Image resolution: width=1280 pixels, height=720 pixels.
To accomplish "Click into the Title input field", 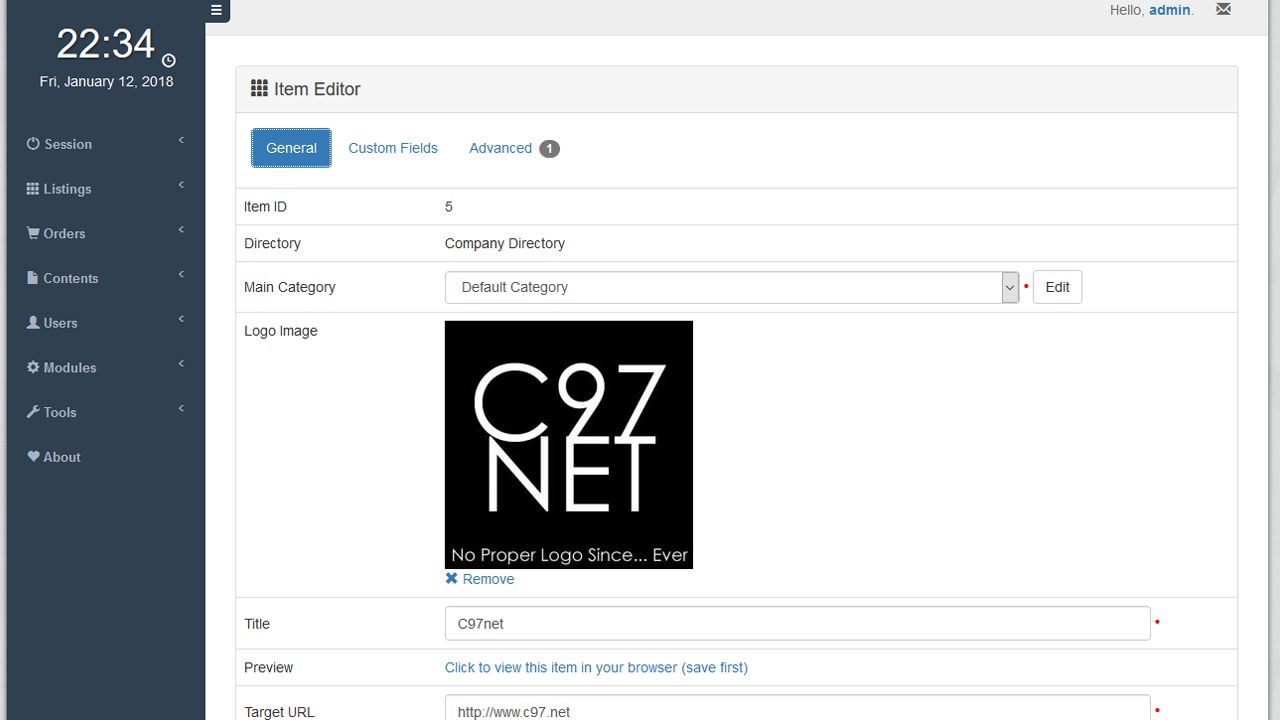I will click(x=797, y=623).
